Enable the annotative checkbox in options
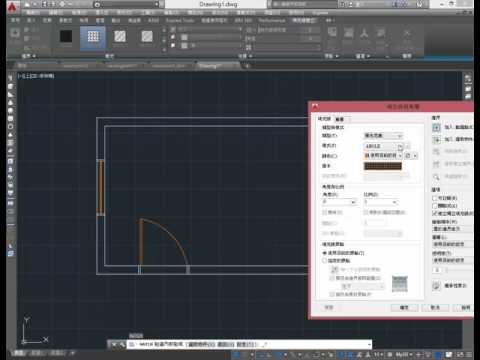 pos(435,198)
